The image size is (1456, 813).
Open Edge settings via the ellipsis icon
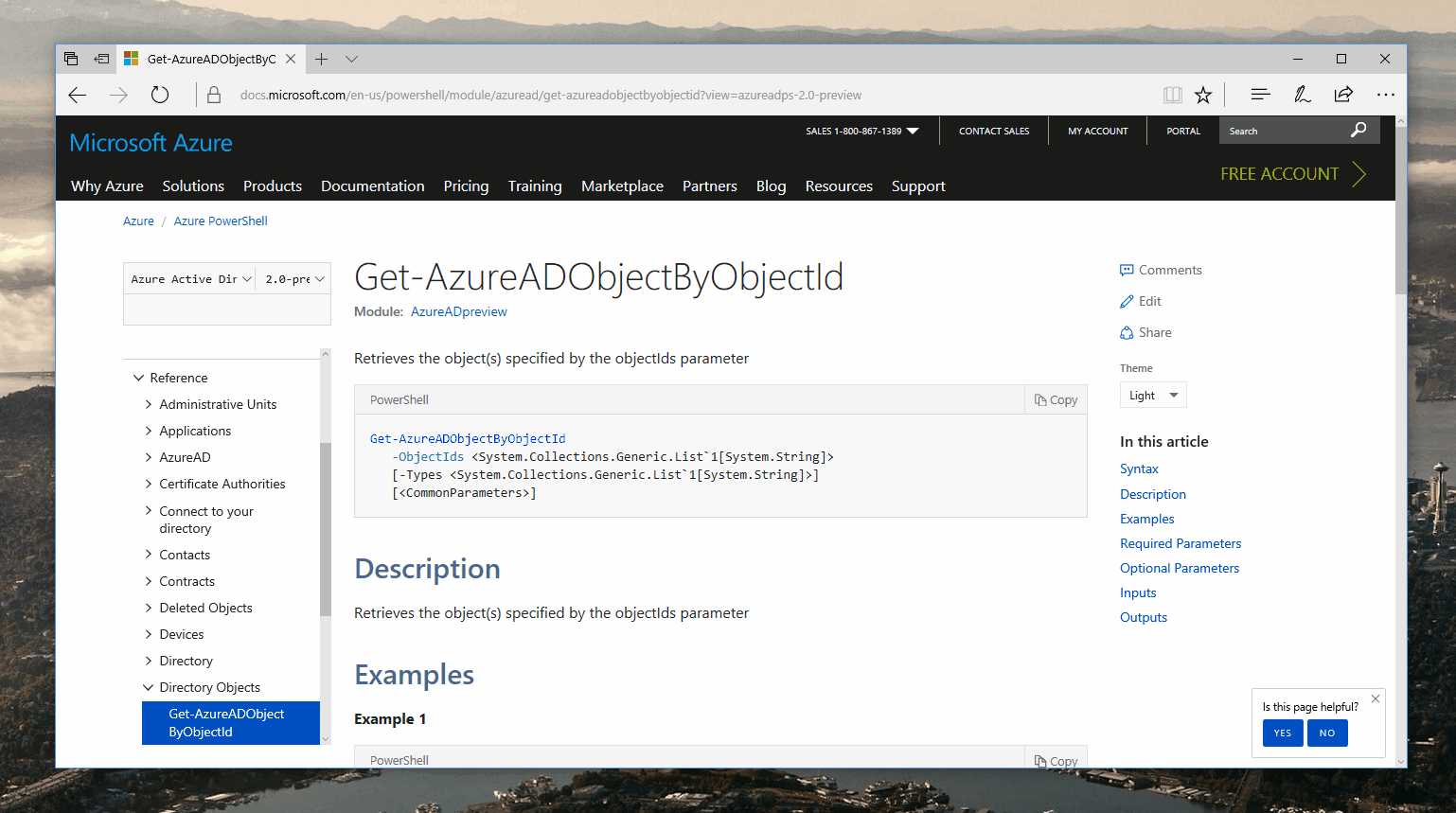[1386, 95]
